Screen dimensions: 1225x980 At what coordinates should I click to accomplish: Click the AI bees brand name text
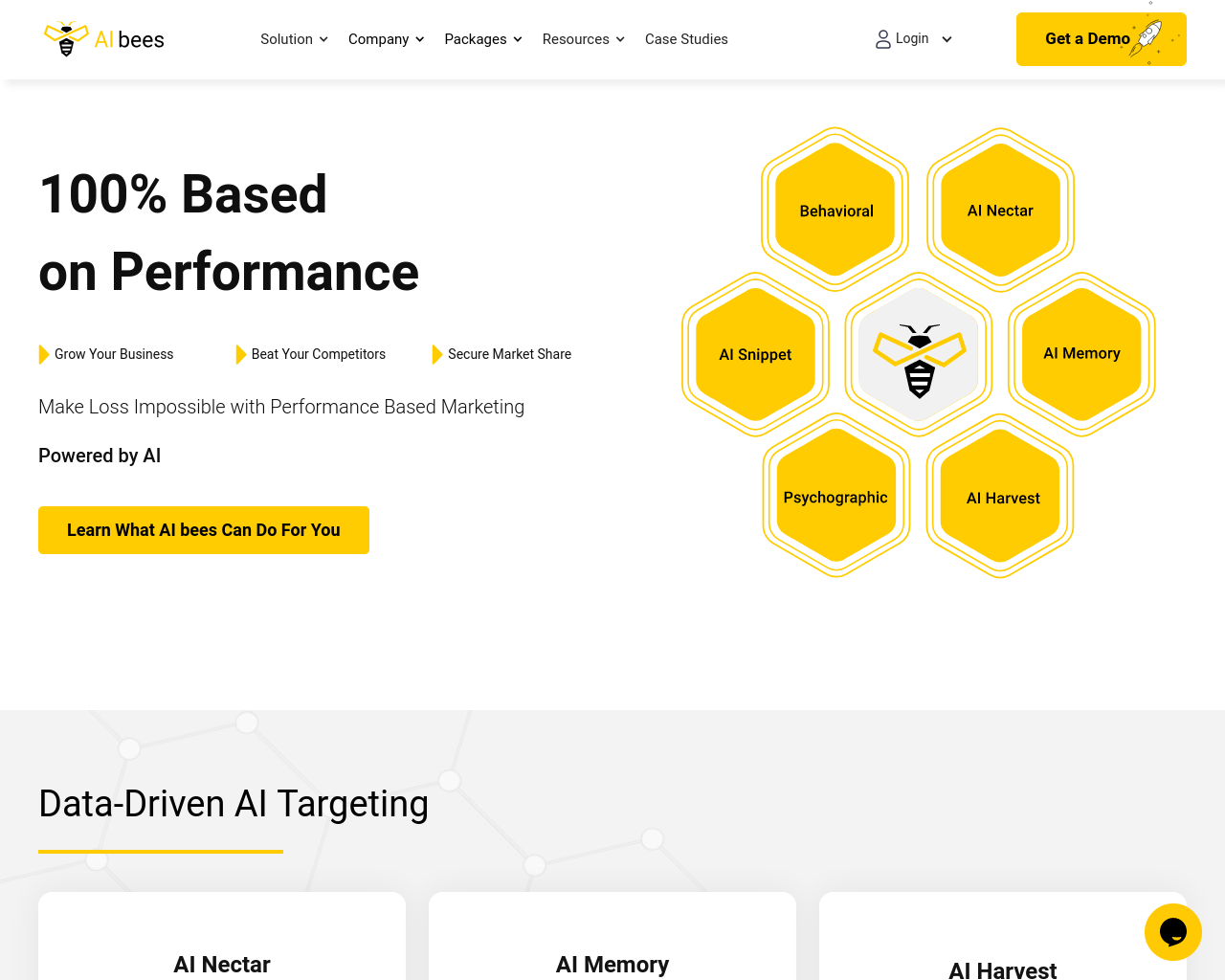coord(129,39)
